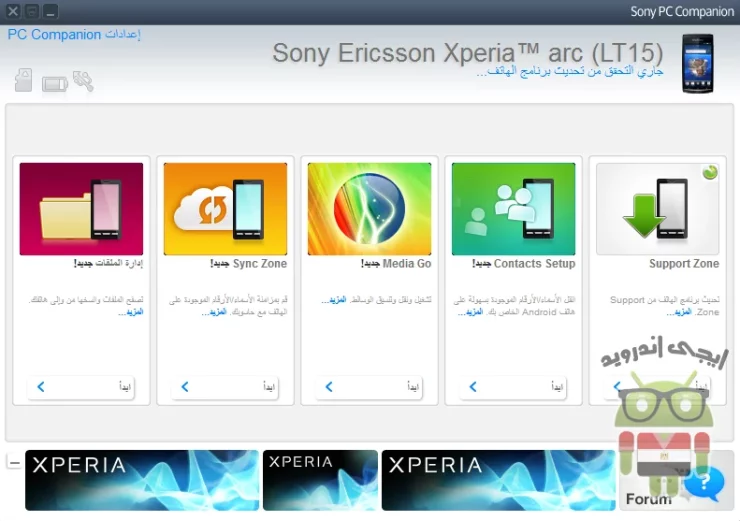The height and width of the screenshot is (521, 740).
Task: Open More link under Sync Zone description
Action: (x=214, y=312)
